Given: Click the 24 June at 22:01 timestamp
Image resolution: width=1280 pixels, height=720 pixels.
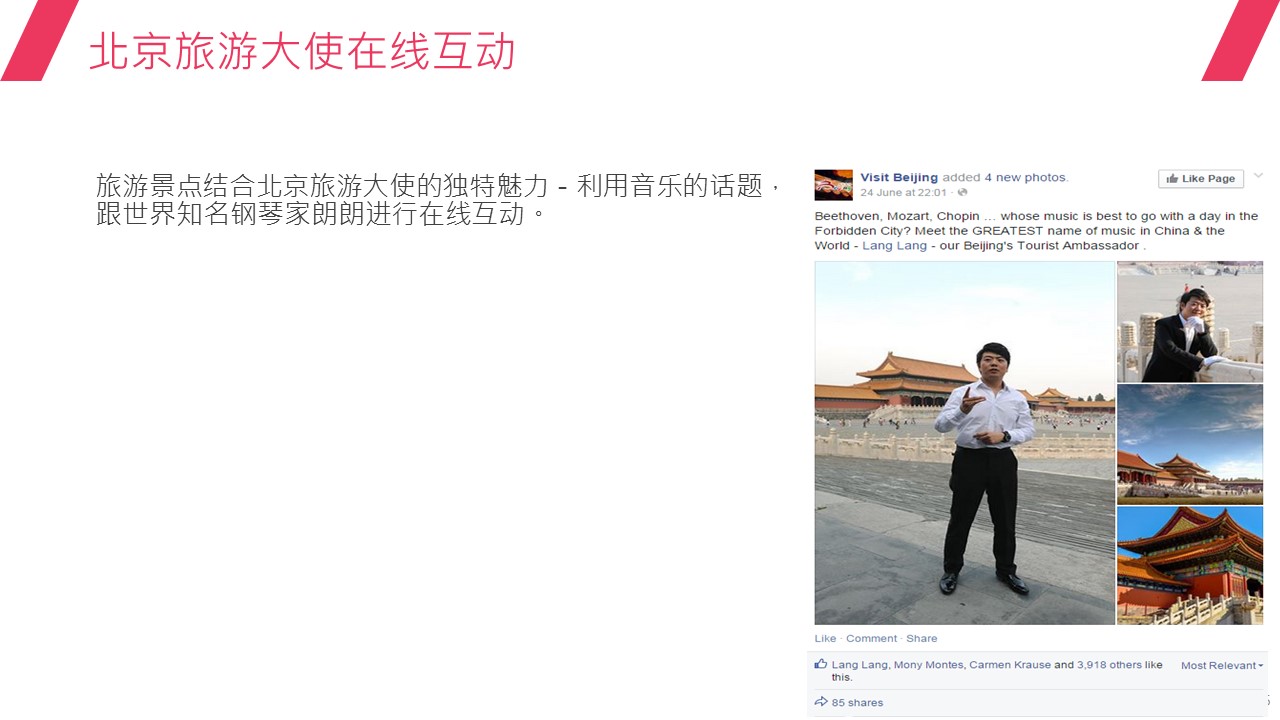Looking at the screenshot, I should tap(903, 192).
